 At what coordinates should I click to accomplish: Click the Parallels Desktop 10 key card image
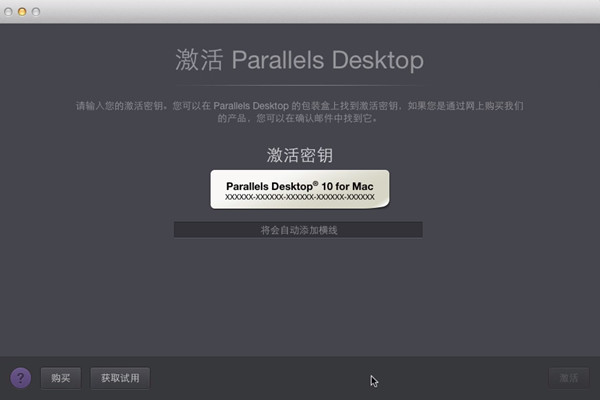click(x=299, y=188)
